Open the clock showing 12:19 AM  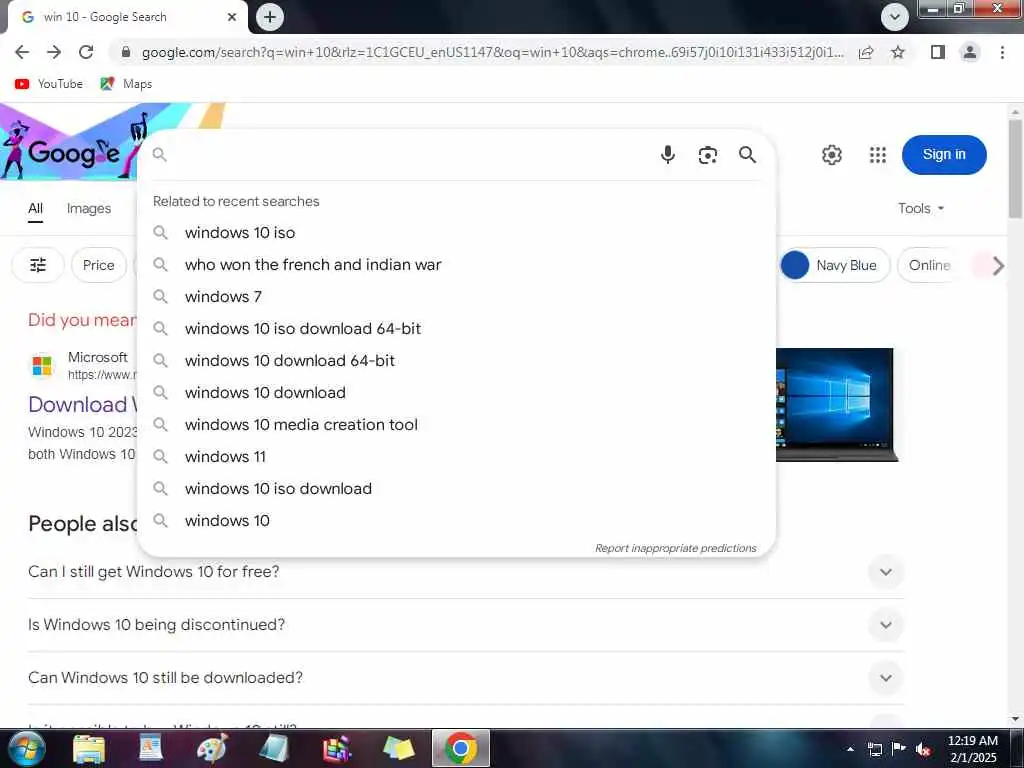coord(973,749)
